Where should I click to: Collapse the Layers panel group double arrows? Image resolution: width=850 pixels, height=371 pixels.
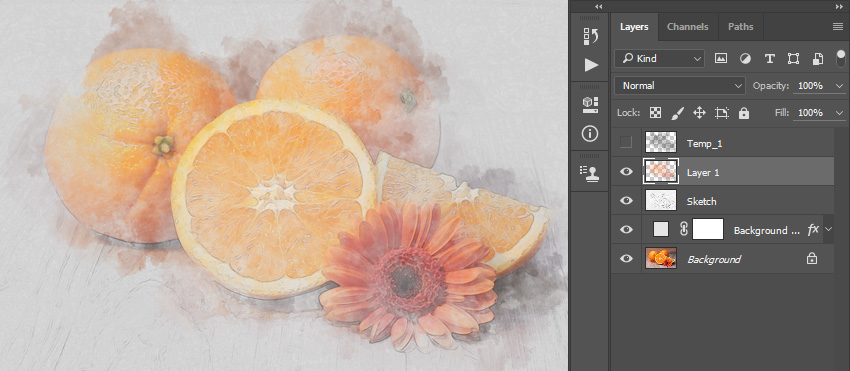pyautogui.click(x=839, y=6)
